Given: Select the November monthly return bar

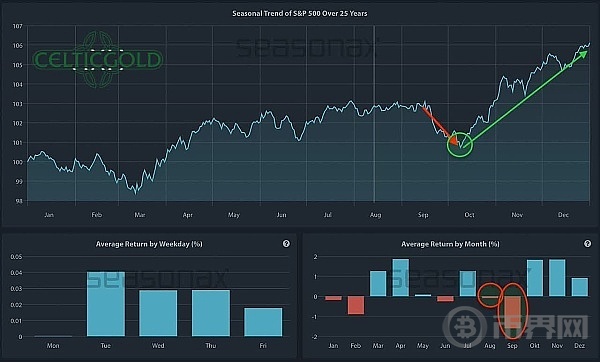Looking at the screenshot, I should [557, 278].
